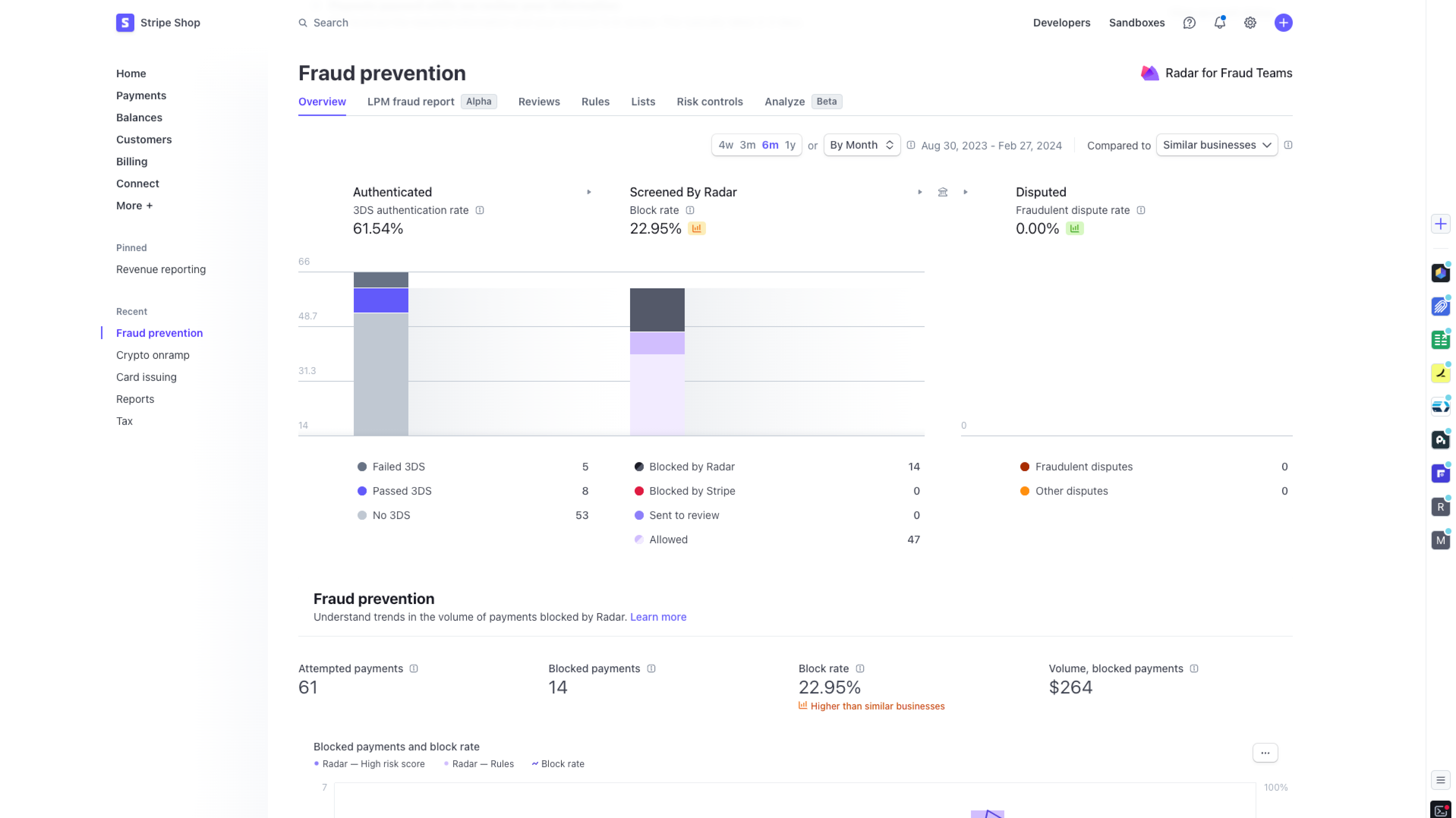Click info icon next to 3DS authentication rate
The width and height of the screenshot is (1456, 818).
480,210
